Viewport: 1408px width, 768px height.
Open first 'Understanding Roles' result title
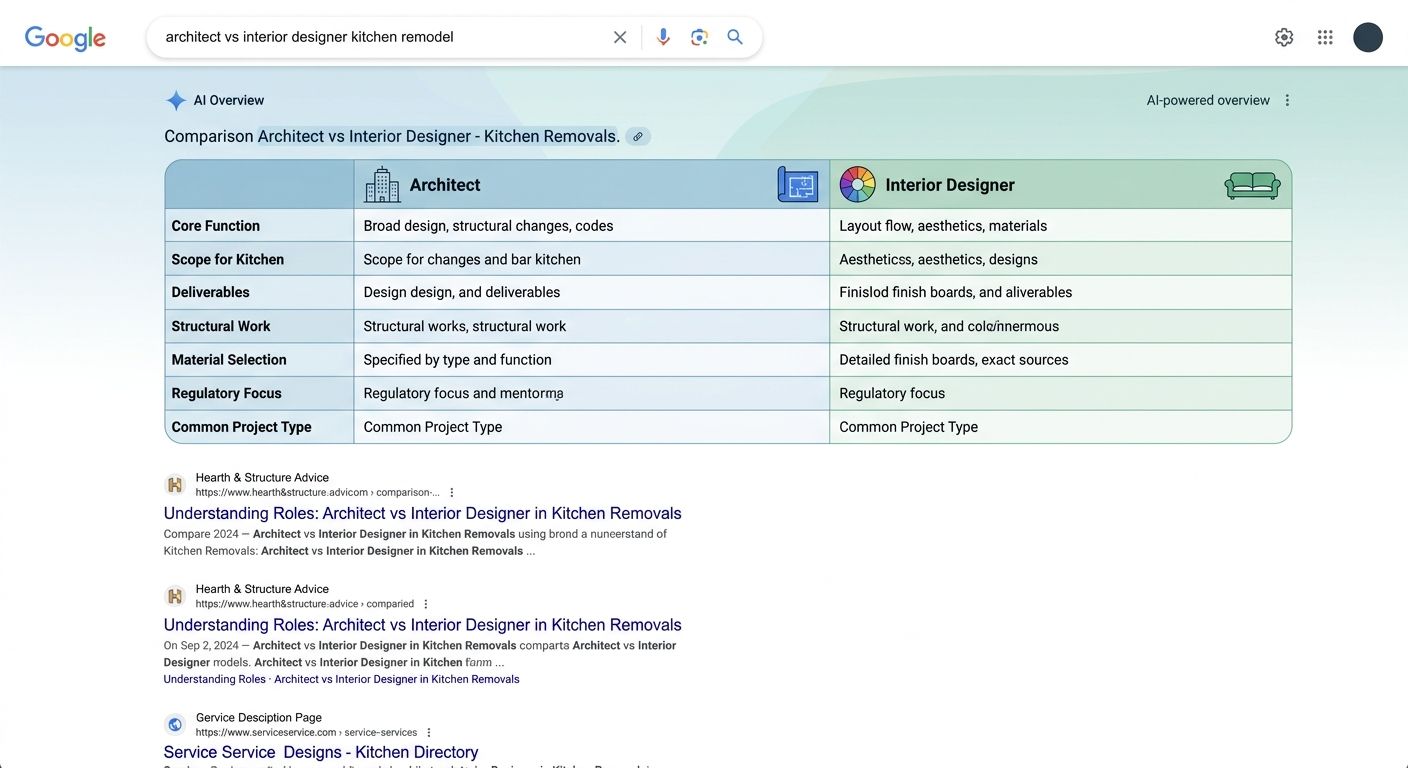coord(422,513)
